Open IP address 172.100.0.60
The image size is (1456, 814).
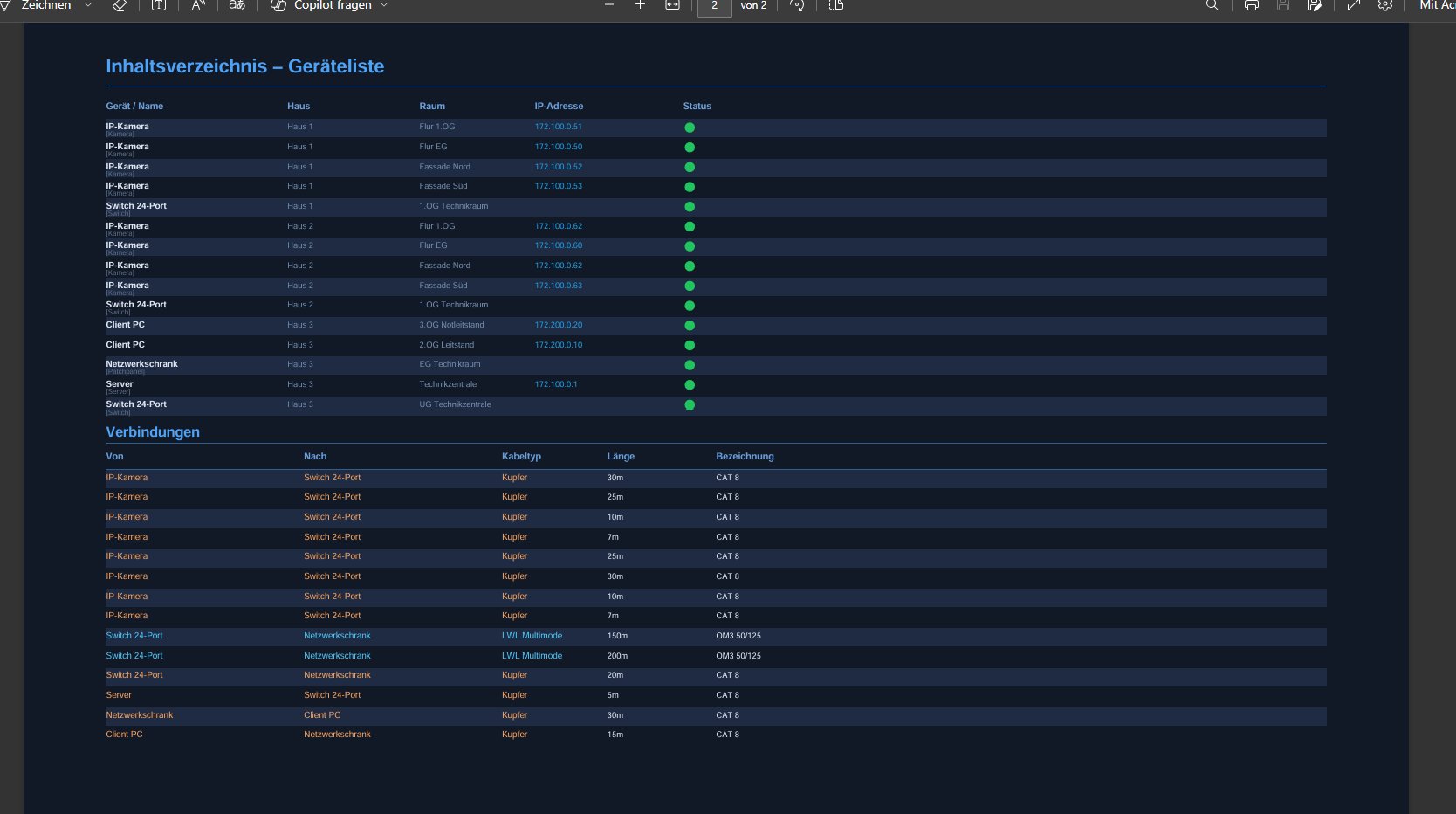coord(559,245)
